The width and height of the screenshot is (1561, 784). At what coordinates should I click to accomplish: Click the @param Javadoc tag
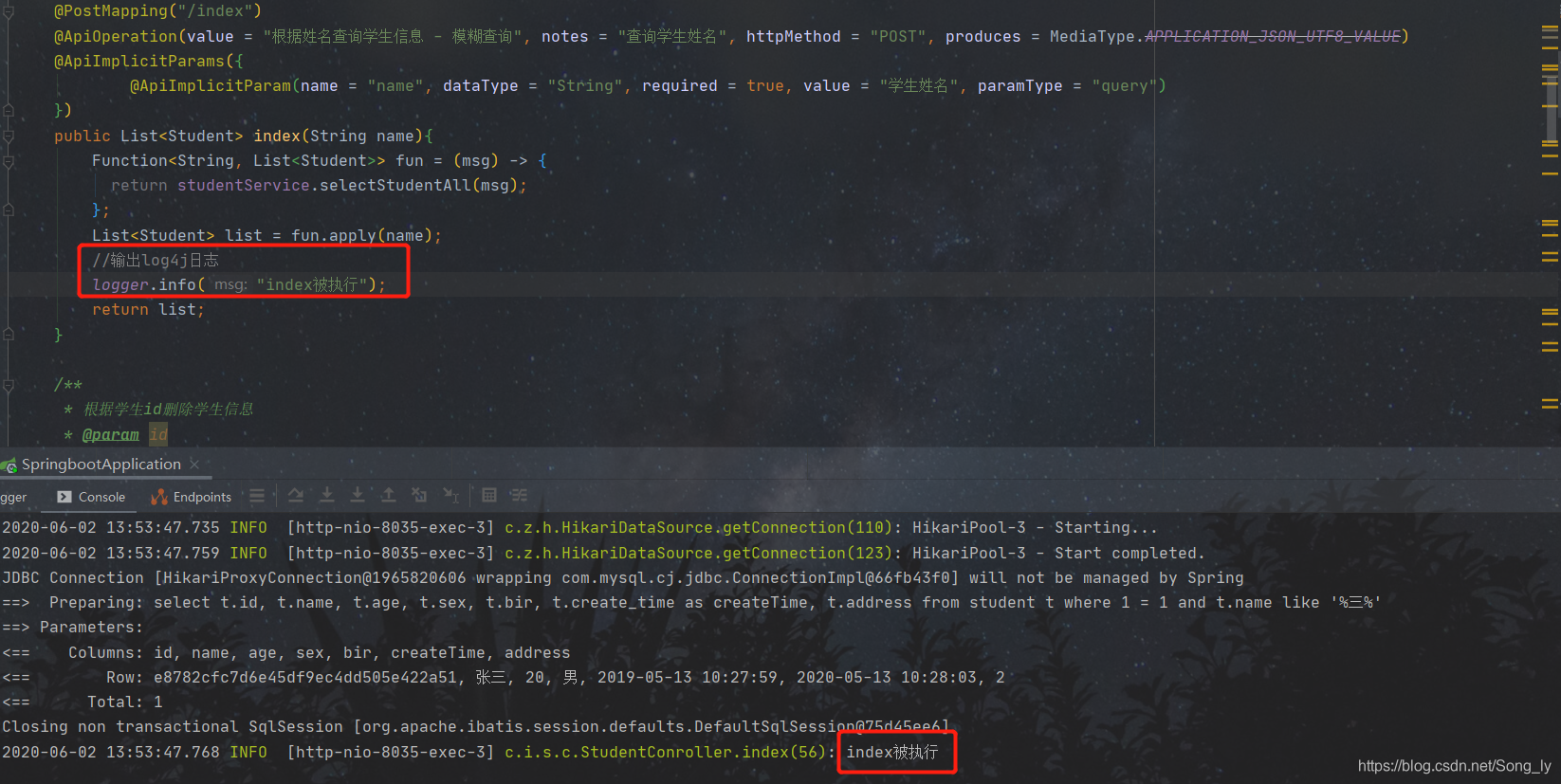tap(110, 435)
